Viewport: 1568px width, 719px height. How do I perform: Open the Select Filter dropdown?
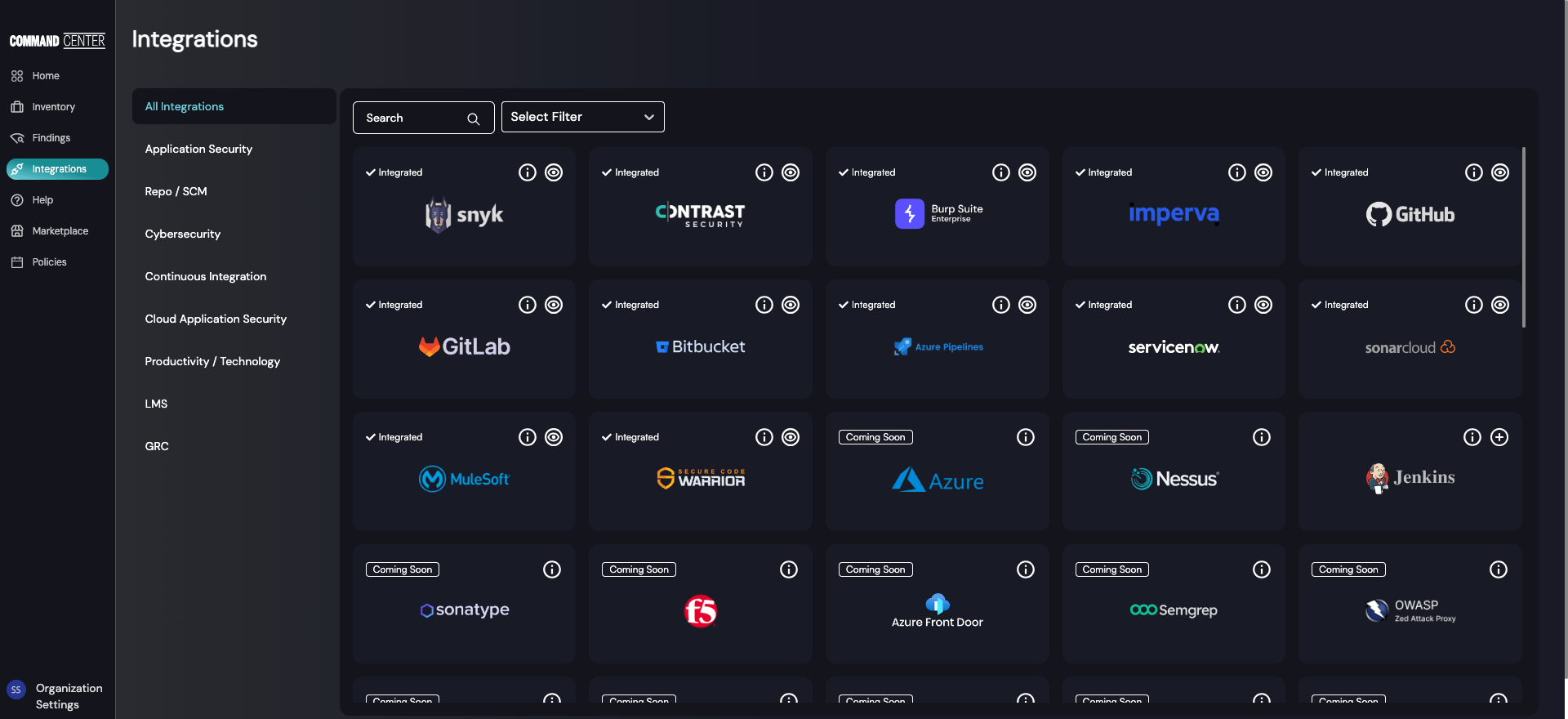click(582, 117)
